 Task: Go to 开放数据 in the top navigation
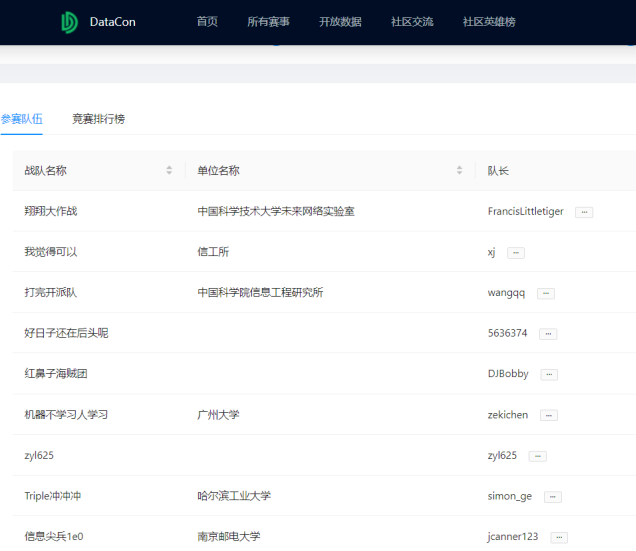pos(340,22)
